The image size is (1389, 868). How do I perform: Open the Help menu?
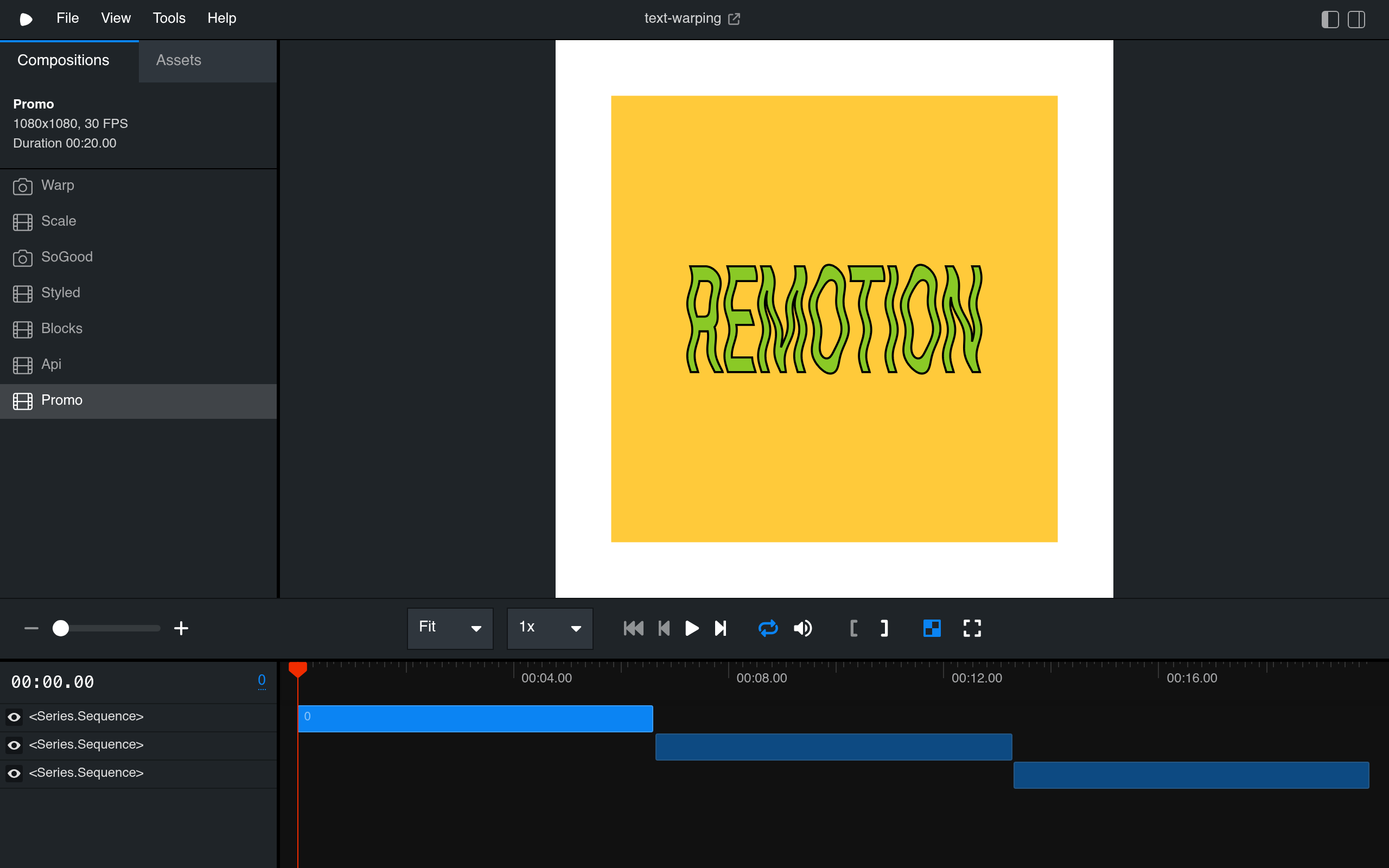[221, 18]
